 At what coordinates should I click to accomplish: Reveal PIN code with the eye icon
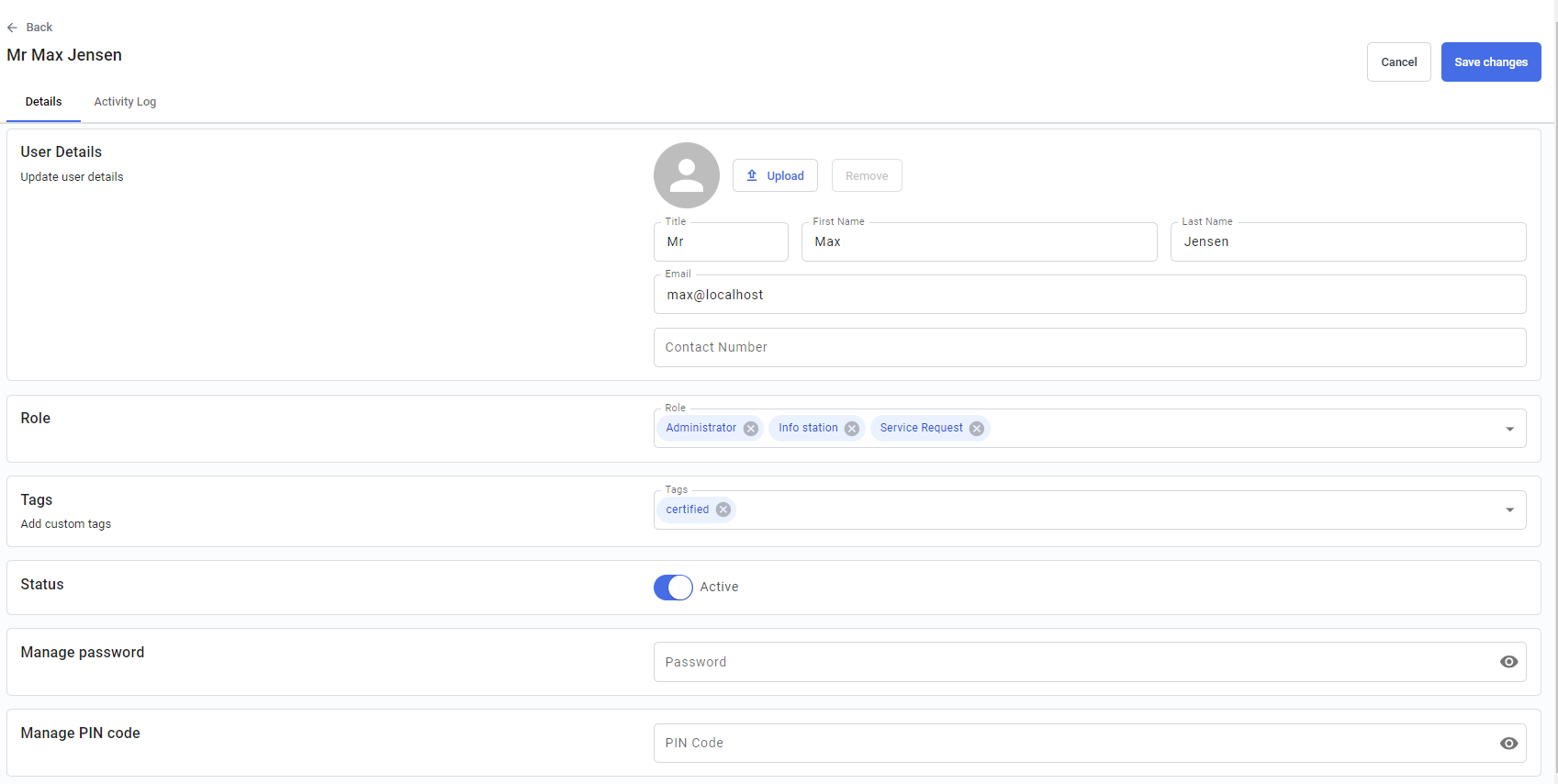(1508, 744)
